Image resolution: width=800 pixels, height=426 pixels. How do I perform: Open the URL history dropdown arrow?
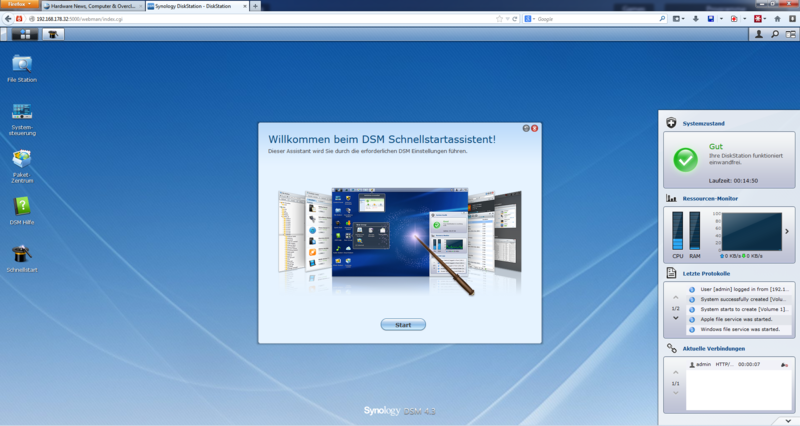point(508,19)
